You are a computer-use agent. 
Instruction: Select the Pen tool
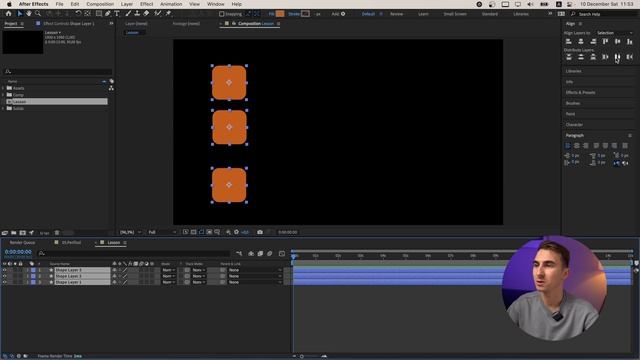pyautogui.click(x=108, y=14)
